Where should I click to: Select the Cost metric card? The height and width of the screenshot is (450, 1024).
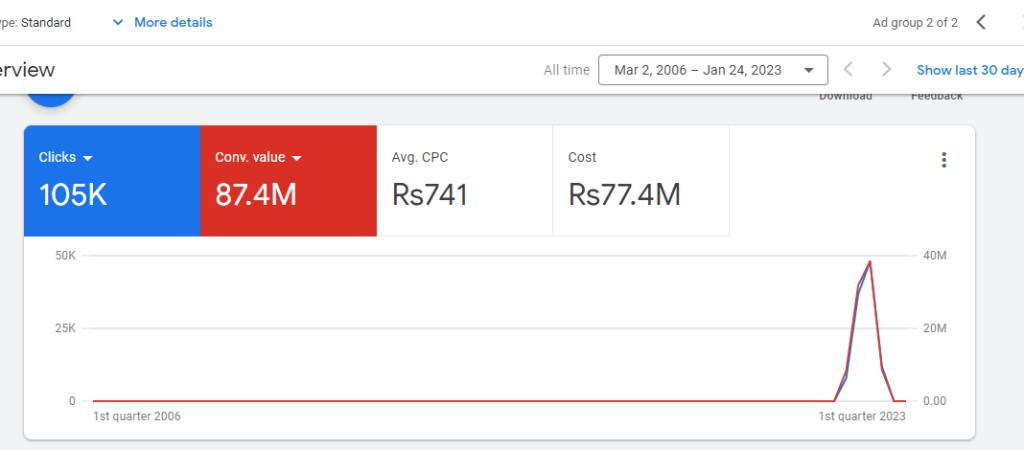[x=640, y=181]
